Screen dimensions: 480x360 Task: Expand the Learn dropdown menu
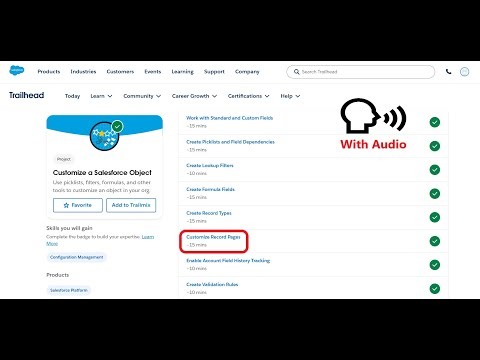pos(101,96)
